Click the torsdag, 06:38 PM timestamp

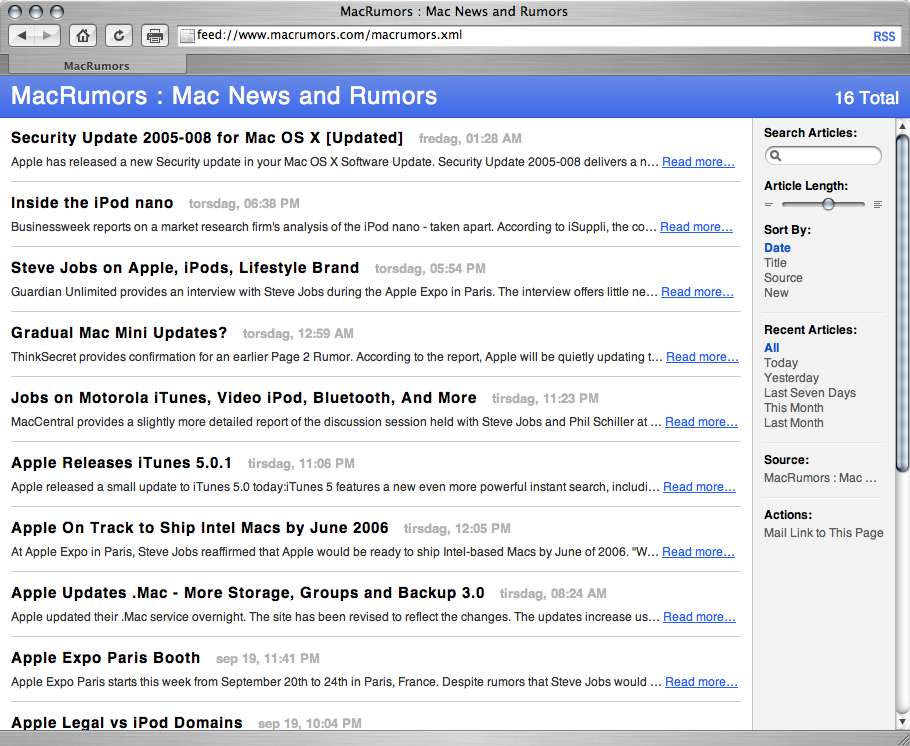point(244,204)
